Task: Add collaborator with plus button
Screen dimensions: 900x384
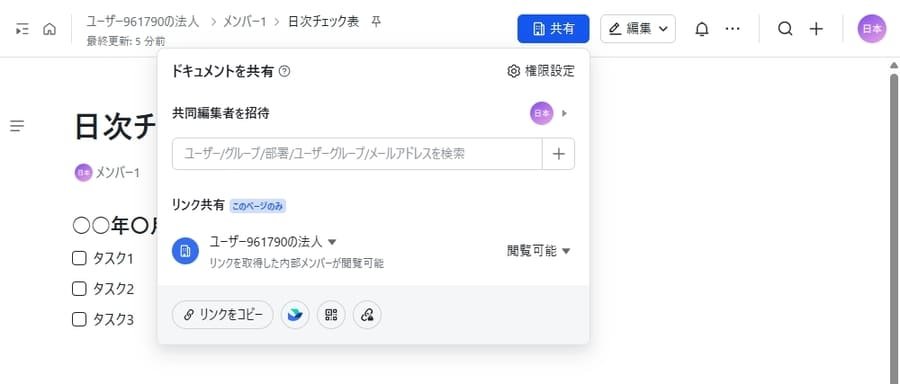Action: tap(558, 154)
